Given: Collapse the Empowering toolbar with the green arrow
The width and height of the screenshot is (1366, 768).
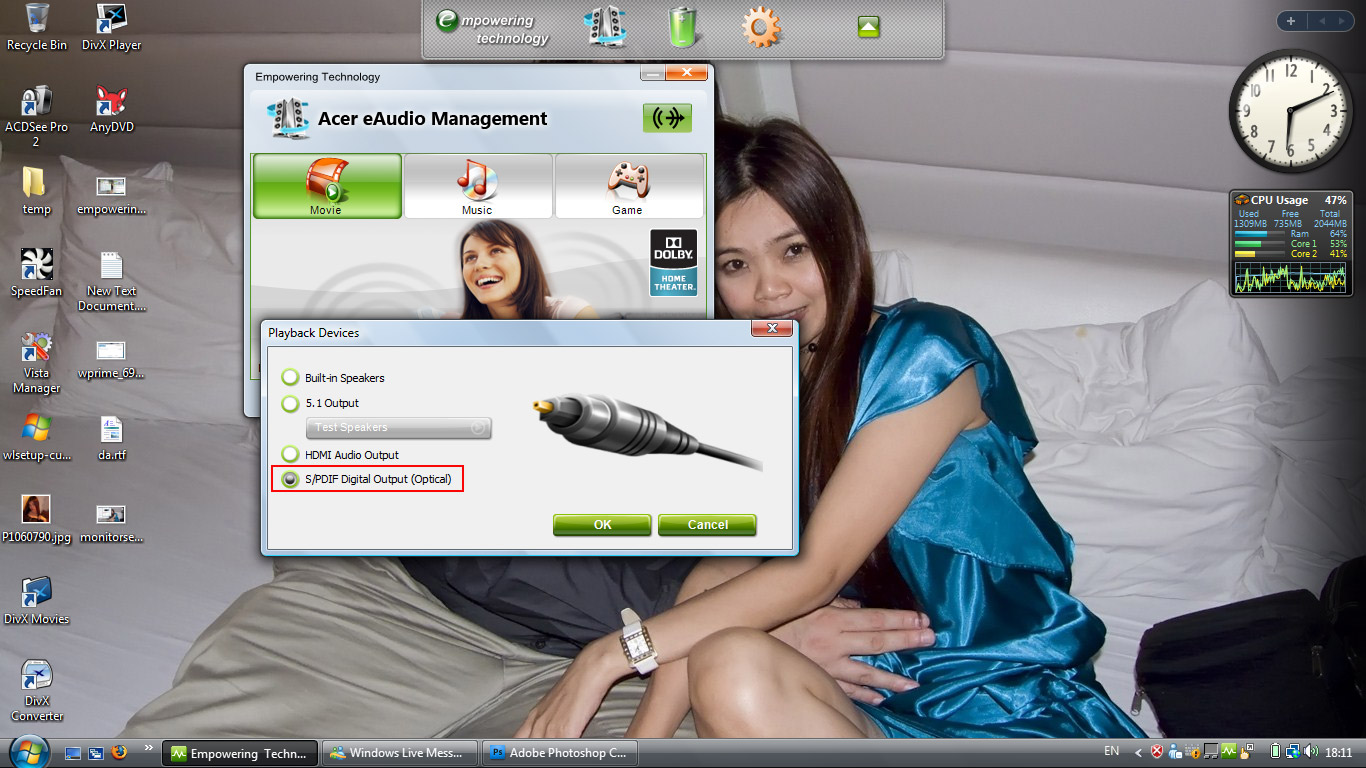Looking at the screenshot, I should (868, 27).
